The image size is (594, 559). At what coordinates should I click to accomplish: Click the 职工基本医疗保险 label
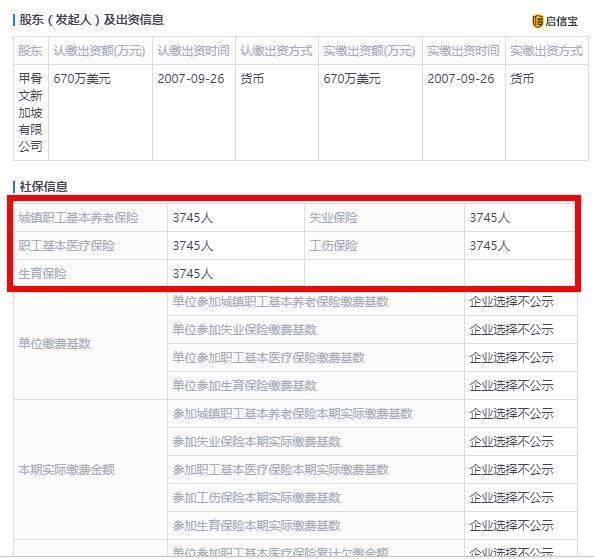pos(66,245)
